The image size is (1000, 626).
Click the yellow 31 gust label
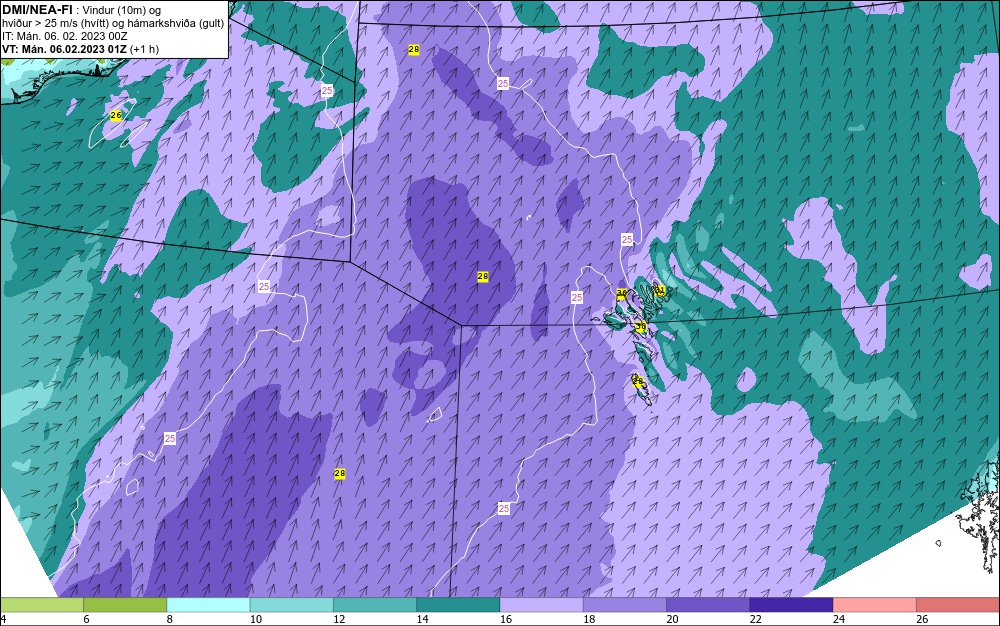[660, 291]
